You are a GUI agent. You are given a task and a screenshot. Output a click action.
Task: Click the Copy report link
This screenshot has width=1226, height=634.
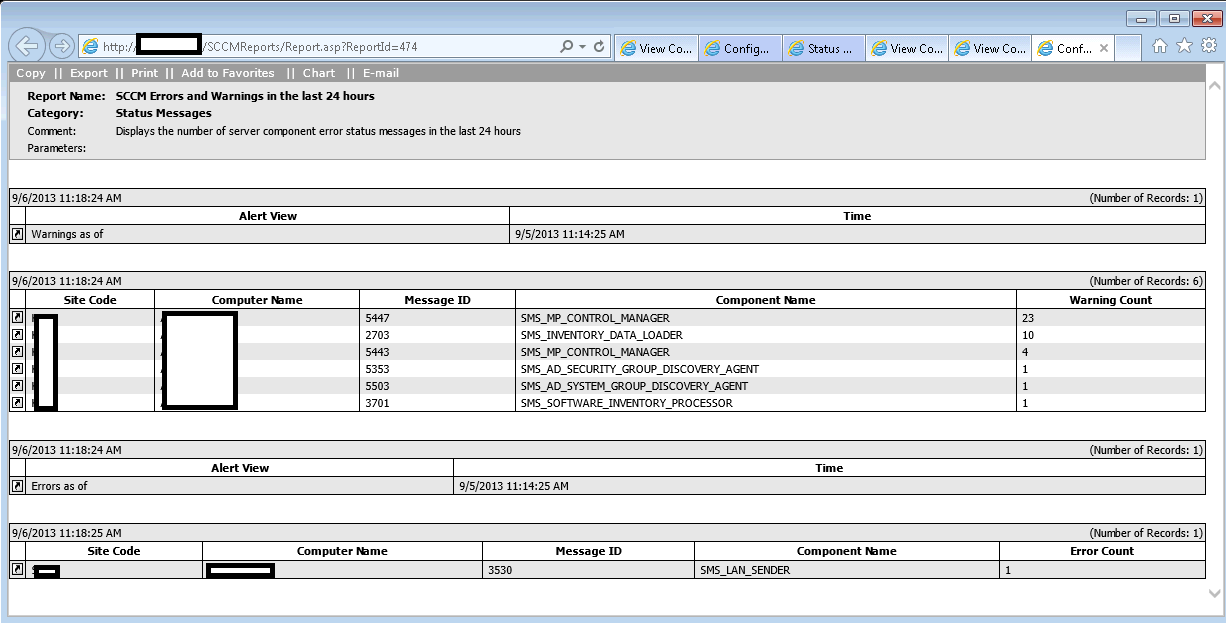pyautogui.click(x=31, y=73)
